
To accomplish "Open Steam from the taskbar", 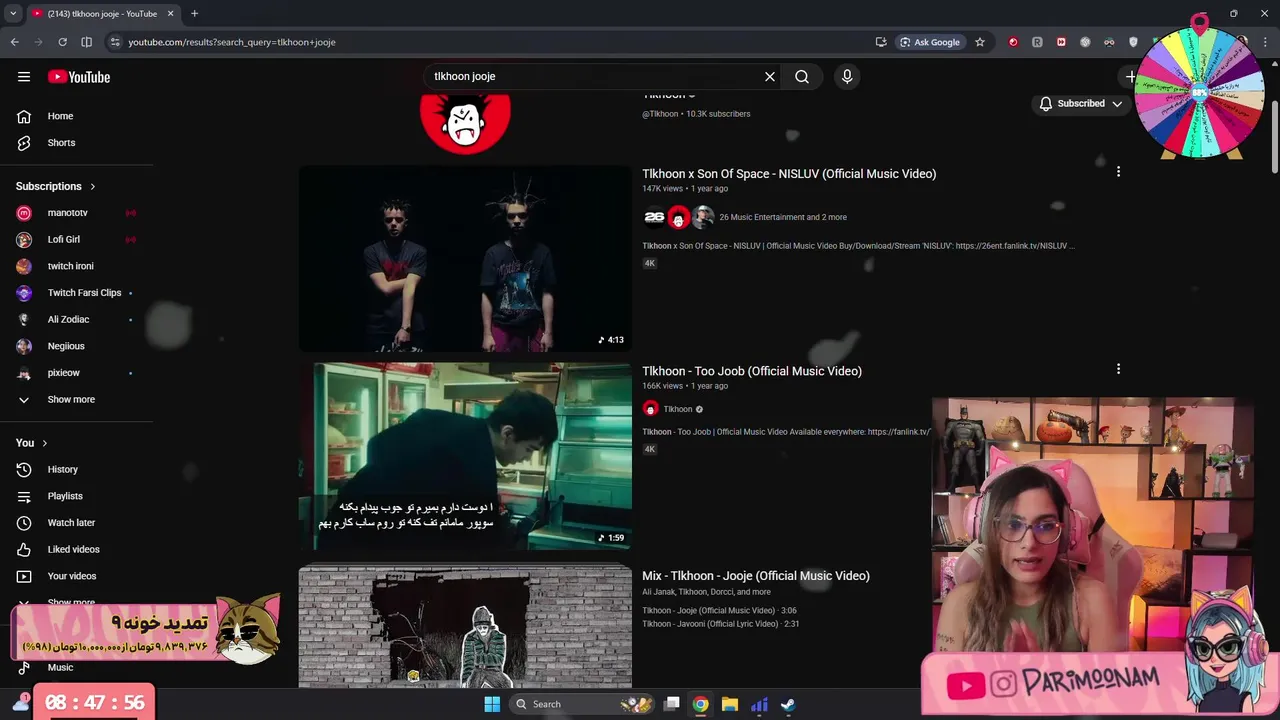I will point(788,704).
